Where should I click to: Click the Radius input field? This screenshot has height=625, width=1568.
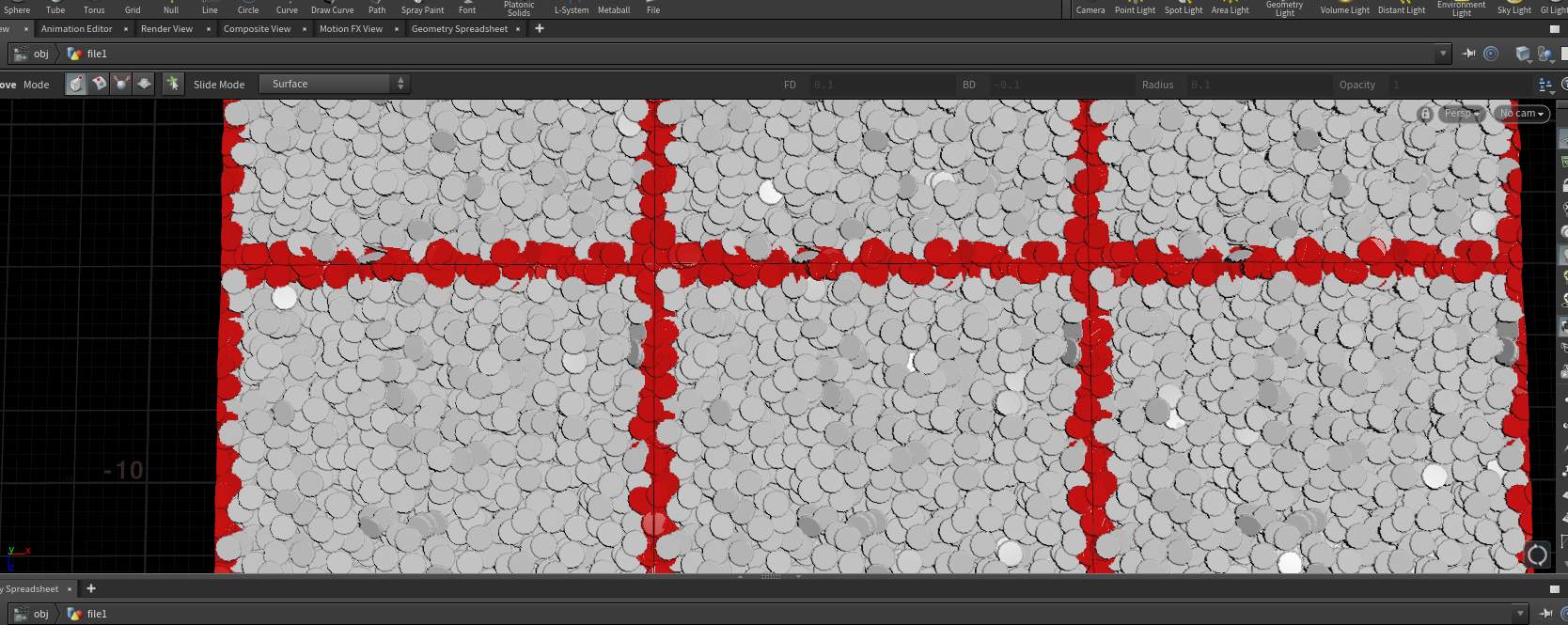pyautogui.click(x=1255, y=85)
